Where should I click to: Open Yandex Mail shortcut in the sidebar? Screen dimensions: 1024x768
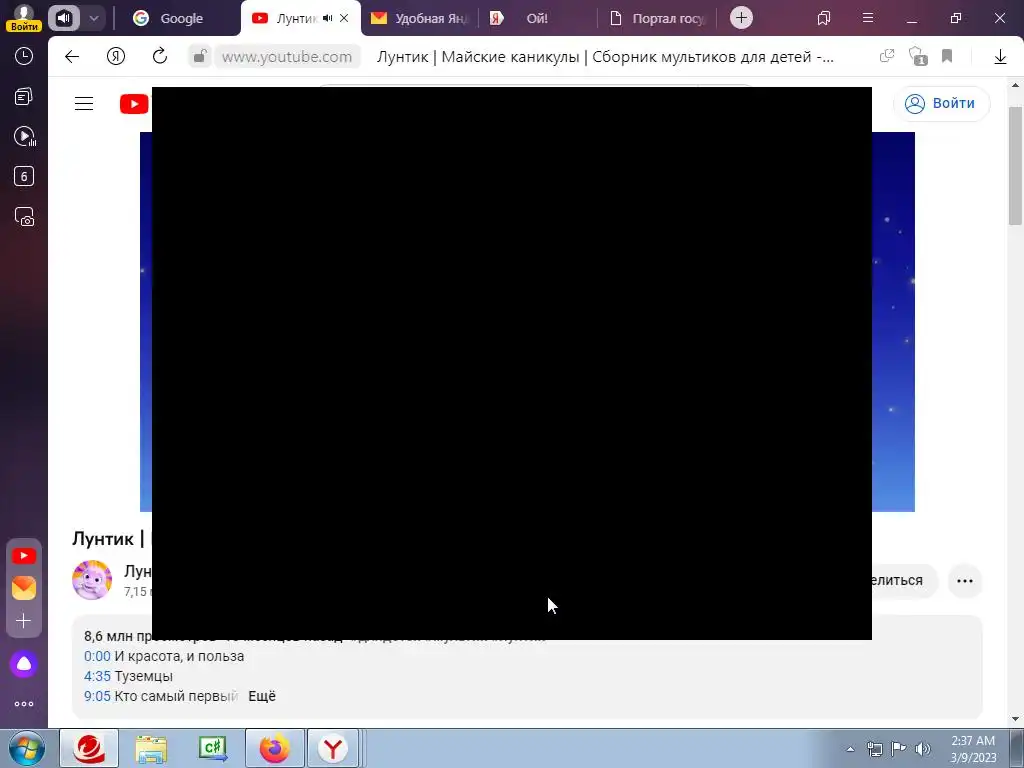pos(24,588)
